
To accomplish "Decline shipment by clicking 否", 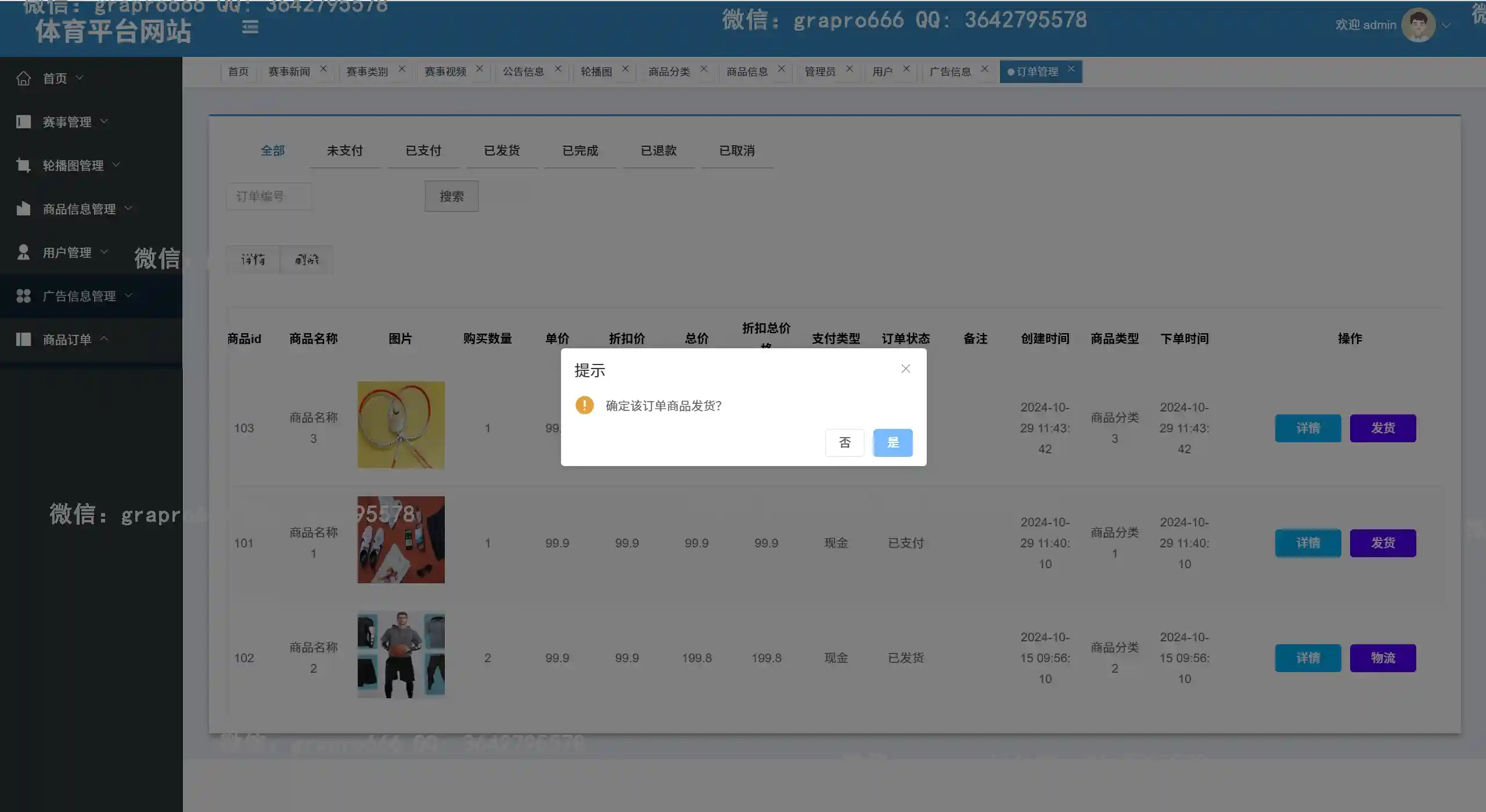I will click(845, 443).
